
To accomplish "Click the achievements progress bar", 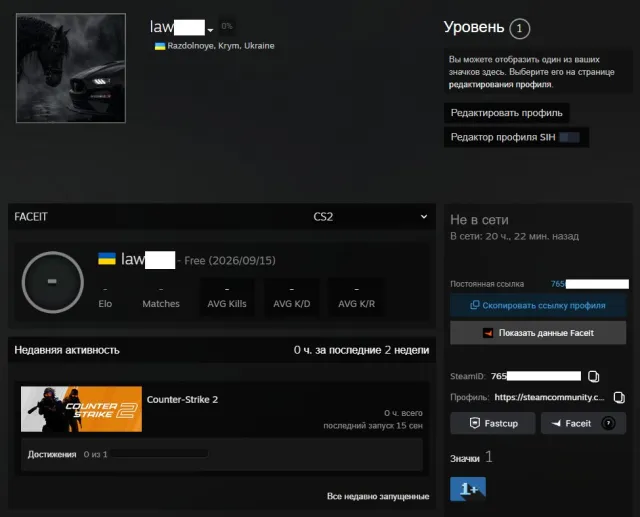I will click(160, 454).
